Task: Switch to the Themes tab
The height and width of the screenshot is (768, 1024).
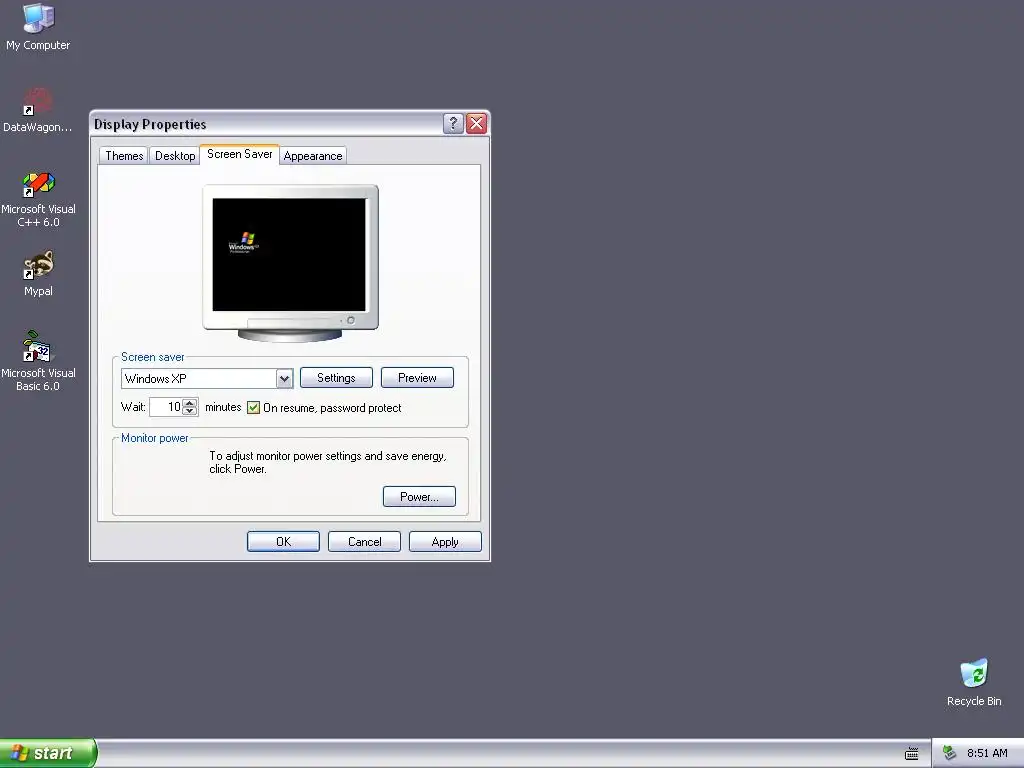Action: point(124,155)
